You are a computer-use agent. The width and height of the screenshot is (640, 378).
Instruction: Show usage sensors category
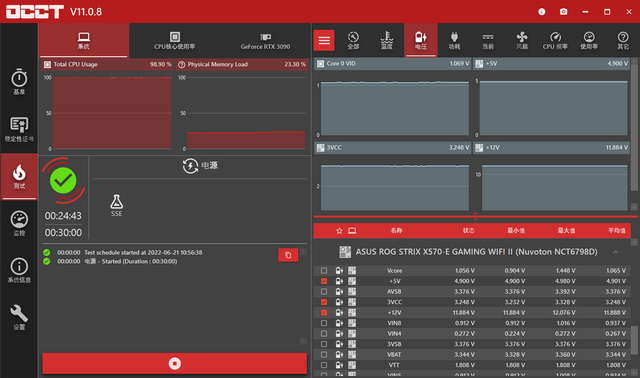pos(589,40)
